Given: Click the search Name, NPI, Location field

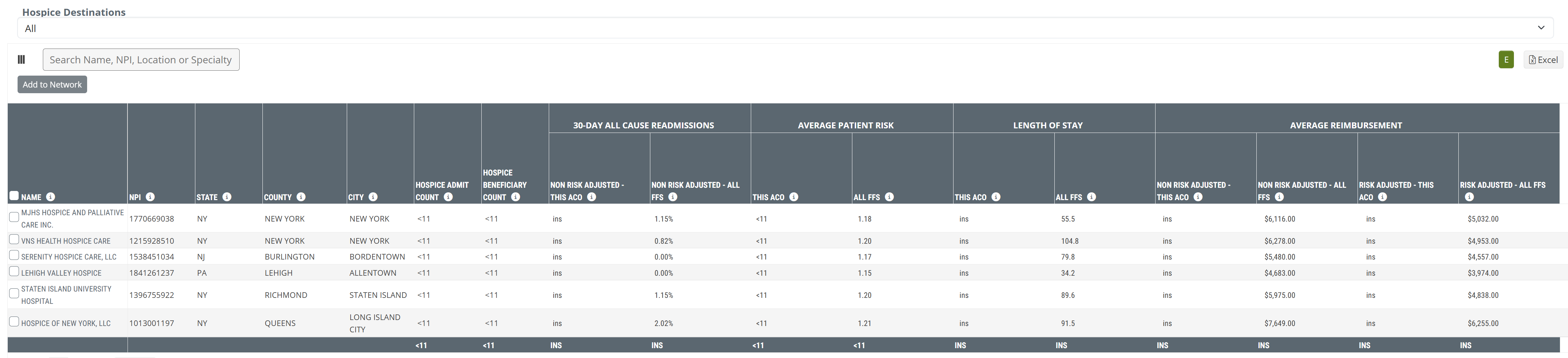Looking at the screenshot, I should 141,60.
